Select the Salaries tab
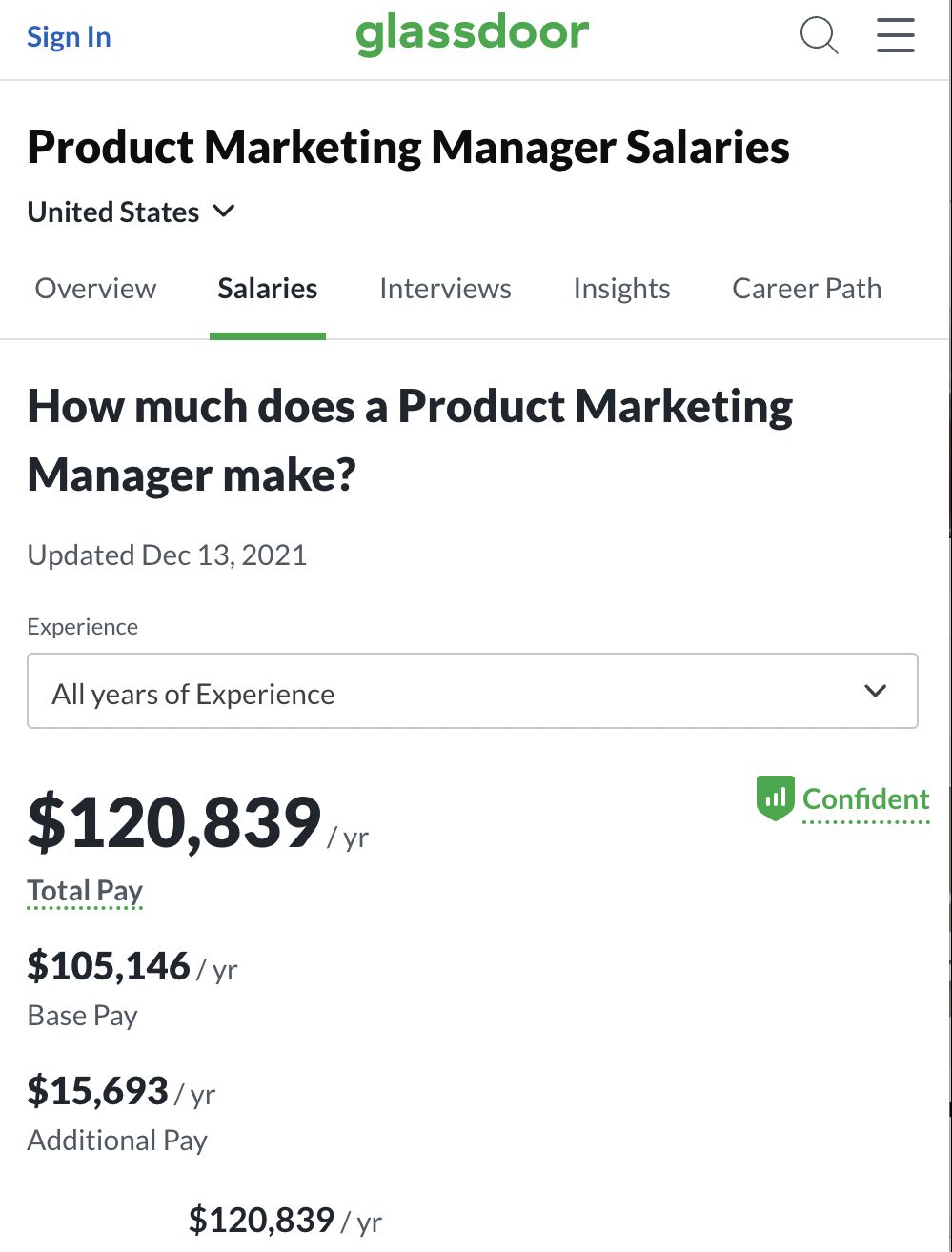This screenshot has height=1252, width=952. point(268,289)
